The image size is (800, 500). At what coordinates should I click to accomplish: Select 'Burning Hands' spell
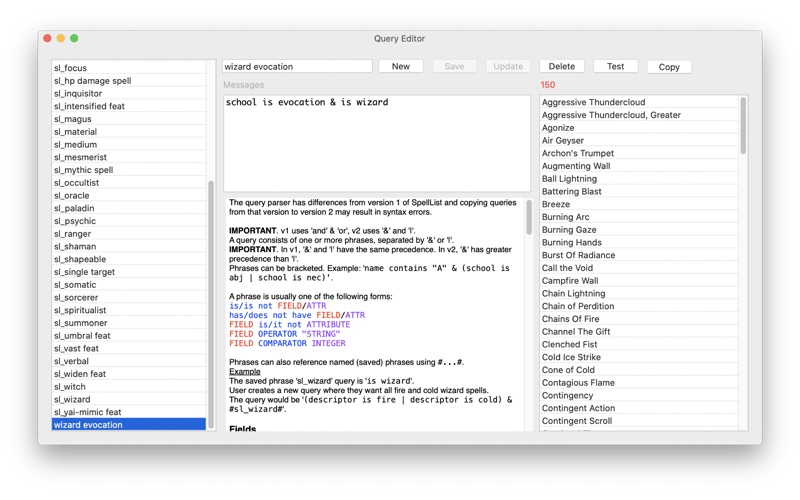(639, 242)
